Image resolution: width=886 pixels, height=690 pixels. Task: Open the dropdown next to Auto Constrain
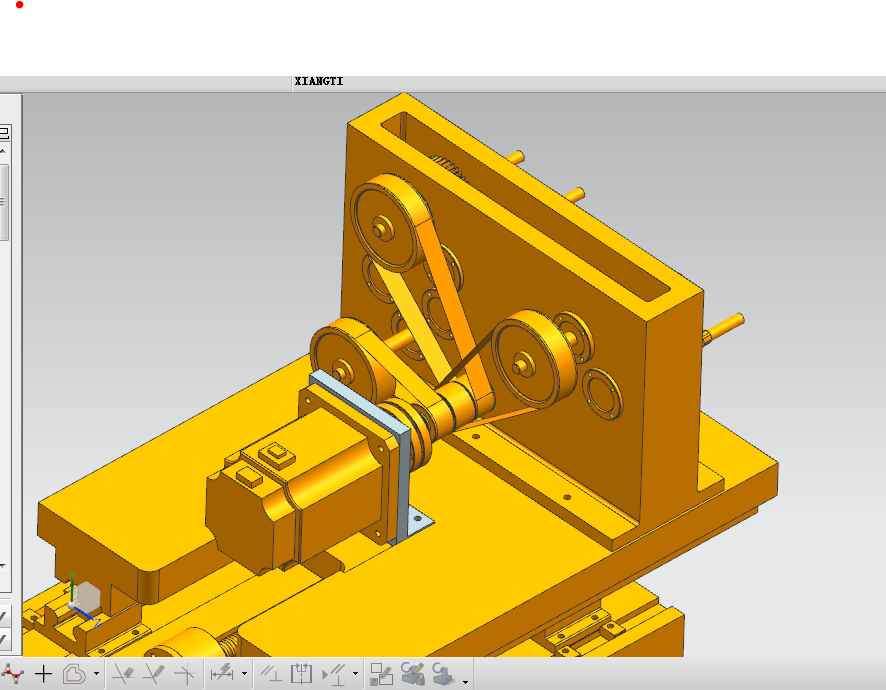tap(355, 674)
